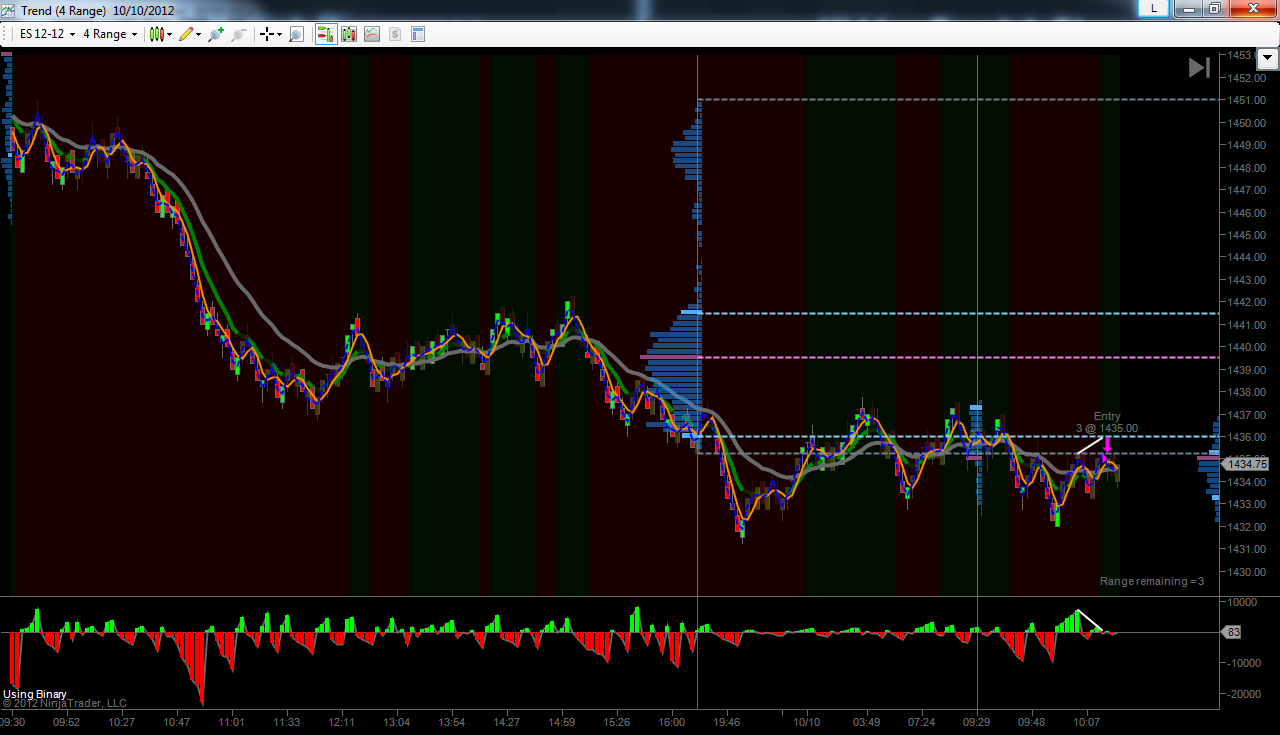The width and height of the screenshot is (1280, 735).
Task: Click the 10/10 date axis label
Action: 807,722
